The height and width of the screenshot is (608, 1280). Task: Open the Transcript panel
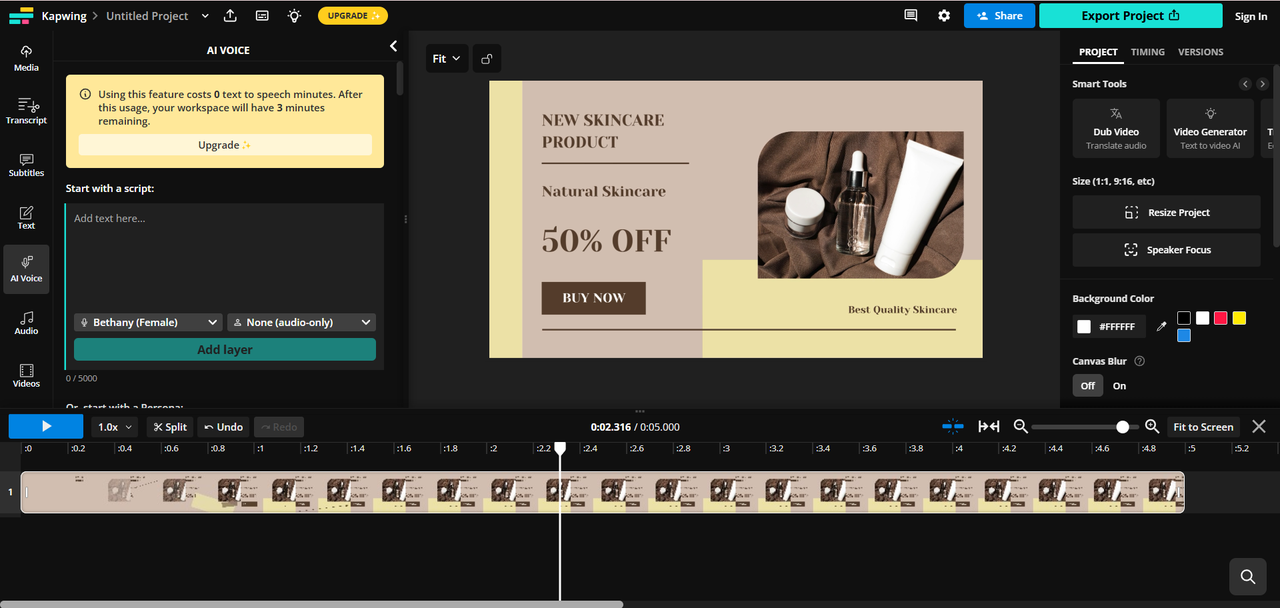tap(26, 111)
